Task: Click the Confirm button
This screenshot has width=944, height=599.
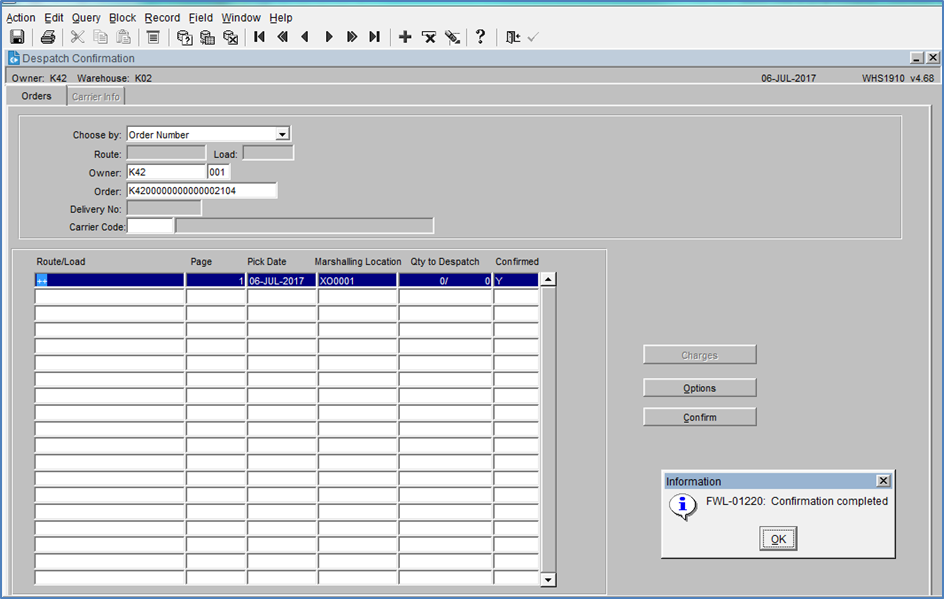Action: 700,417
